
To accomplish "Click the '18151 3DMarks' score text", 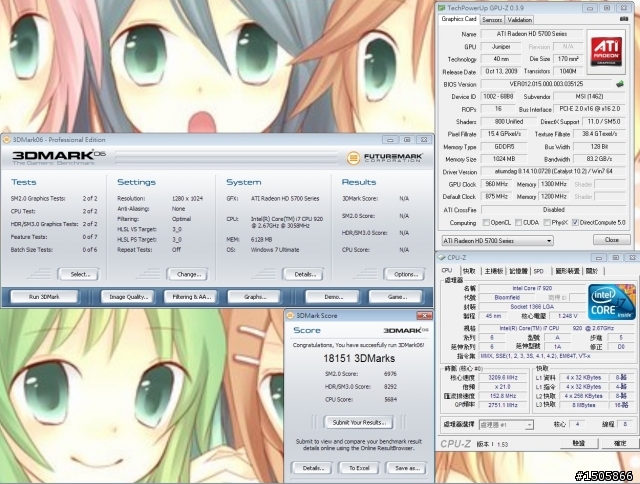I will point(359,358).
